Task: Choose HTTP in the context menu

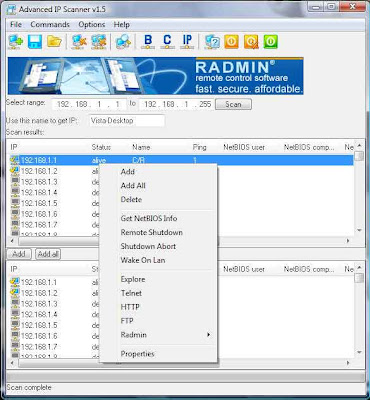Action: pos(158,307)
